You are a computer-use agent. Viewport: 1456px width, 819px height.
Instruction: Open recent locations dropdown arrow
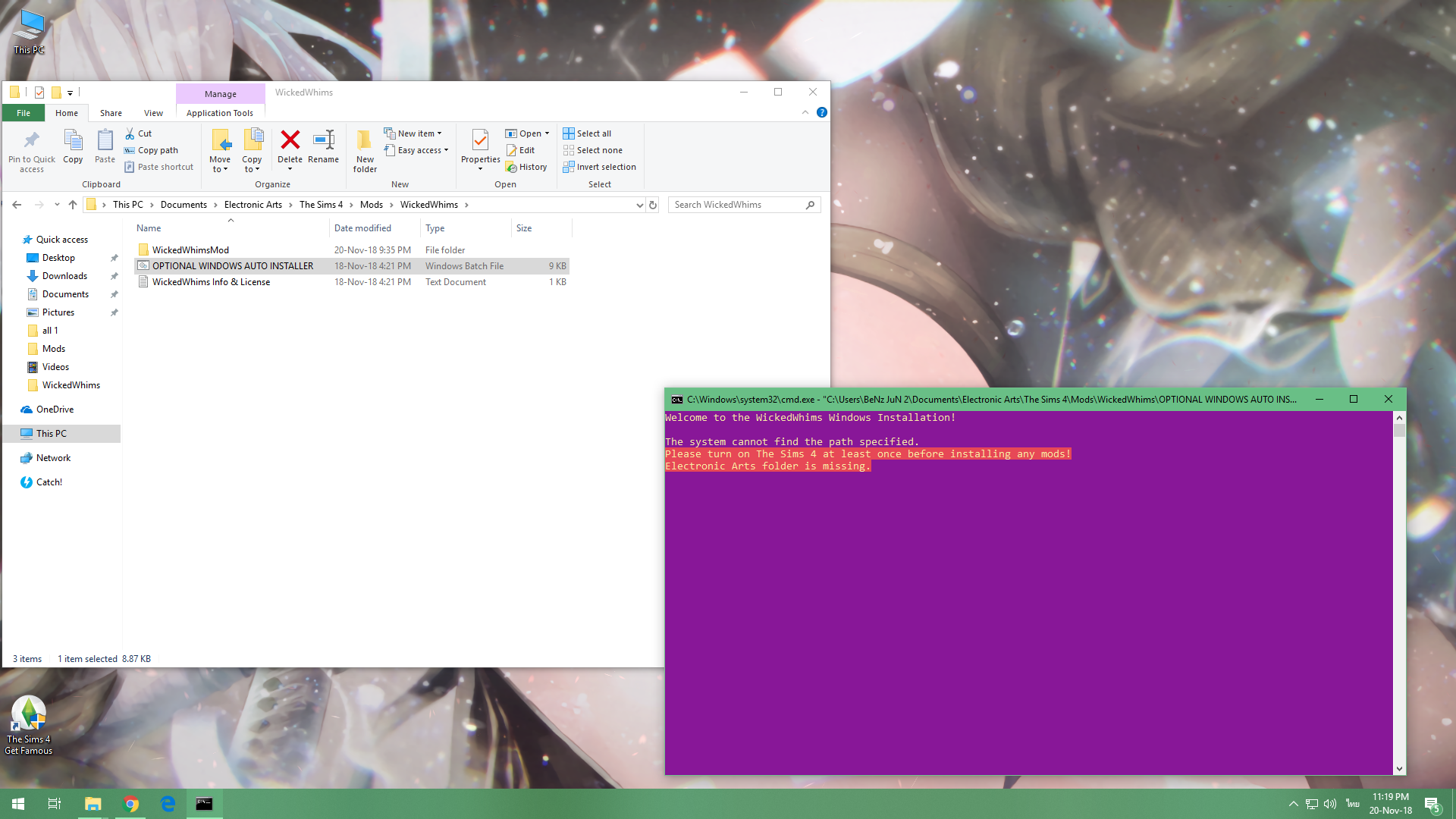click(x=57, y=205)
